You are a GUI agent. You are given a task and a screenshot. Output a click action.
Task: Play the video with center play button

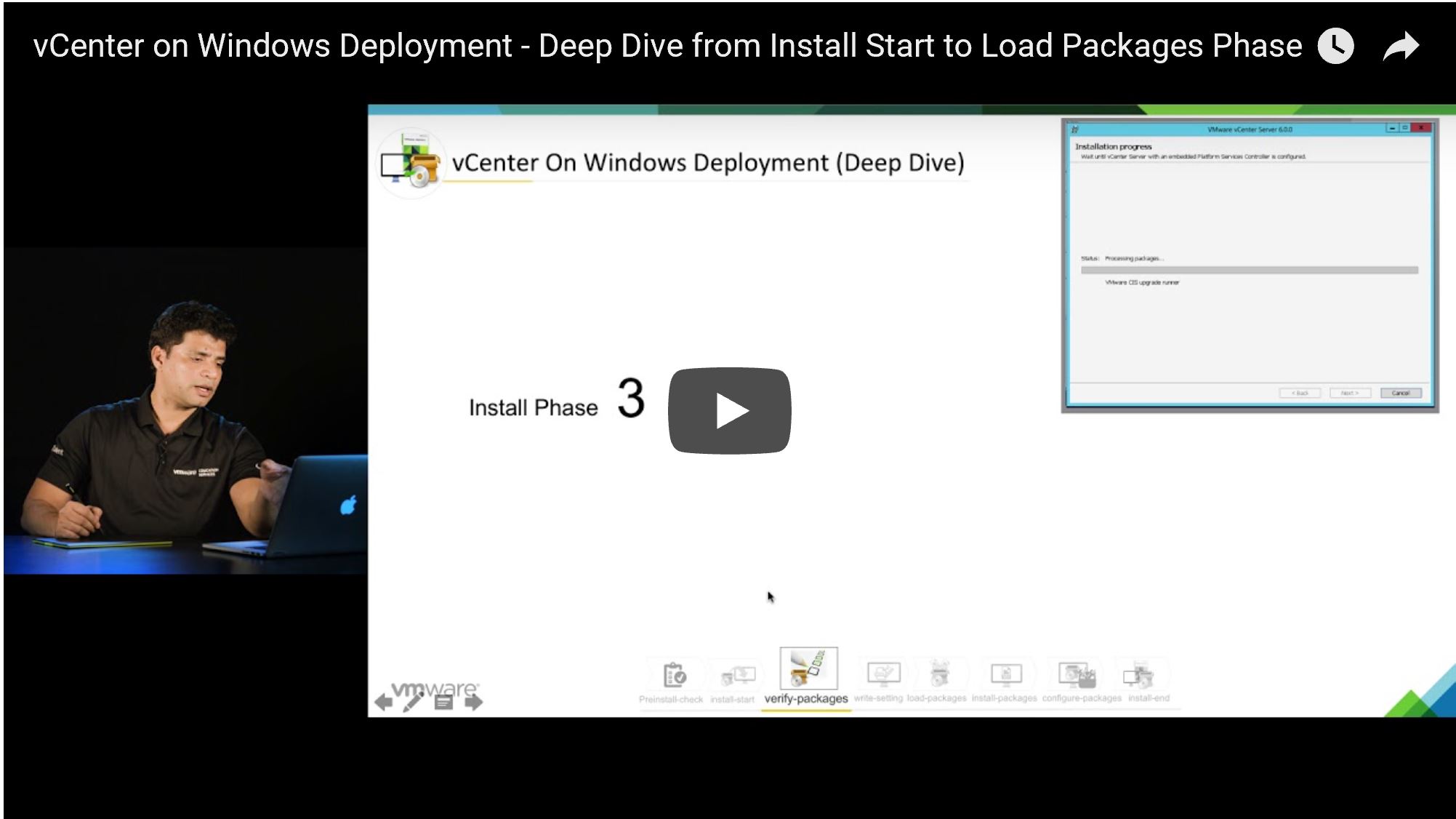pyautogui.click(x=730, y=409)
